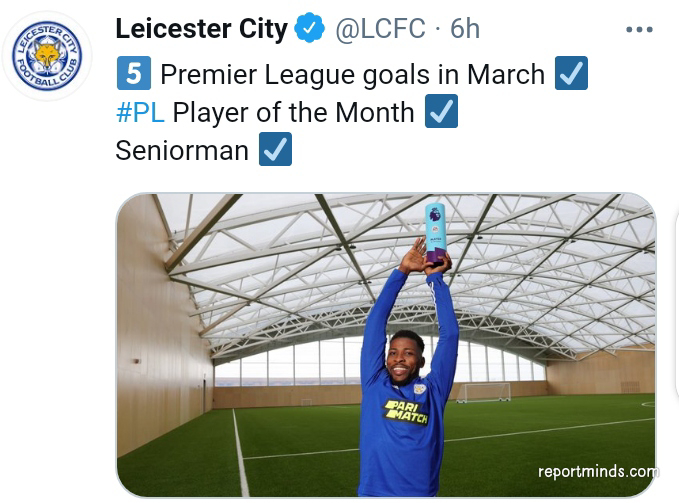Click the number 5 keycap emoji
679x503 pixels.
point(133,74)
